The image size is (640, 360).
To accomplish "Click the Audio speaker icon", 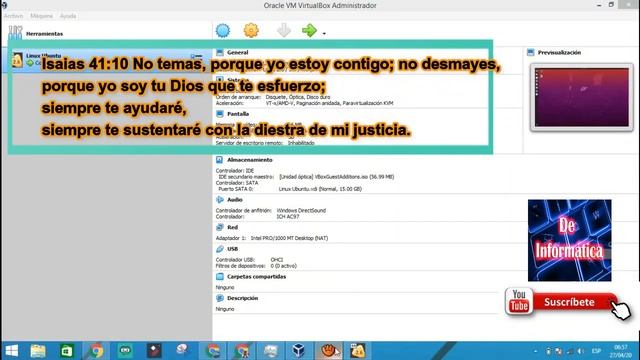I will click(x=220, y=200).
